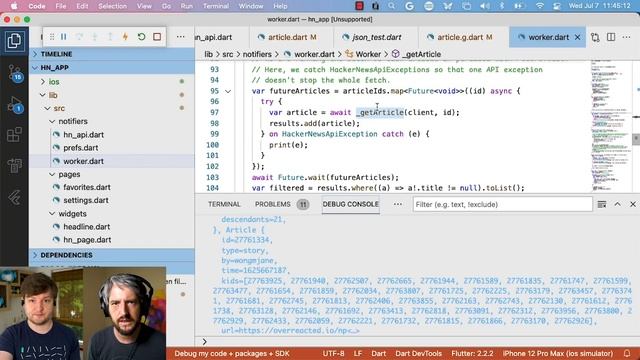The image size is (640, 360).
Task: Open the Selection menu
Action: pyautogui.click(x=112, y=6)
